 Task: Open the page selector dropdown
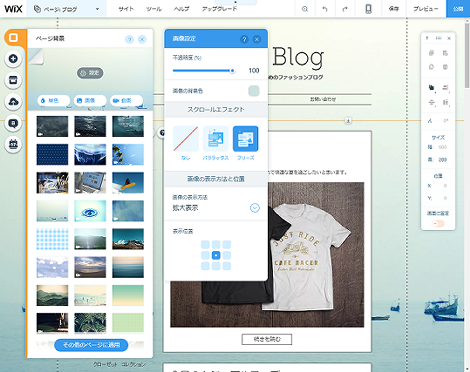(67, 9)
